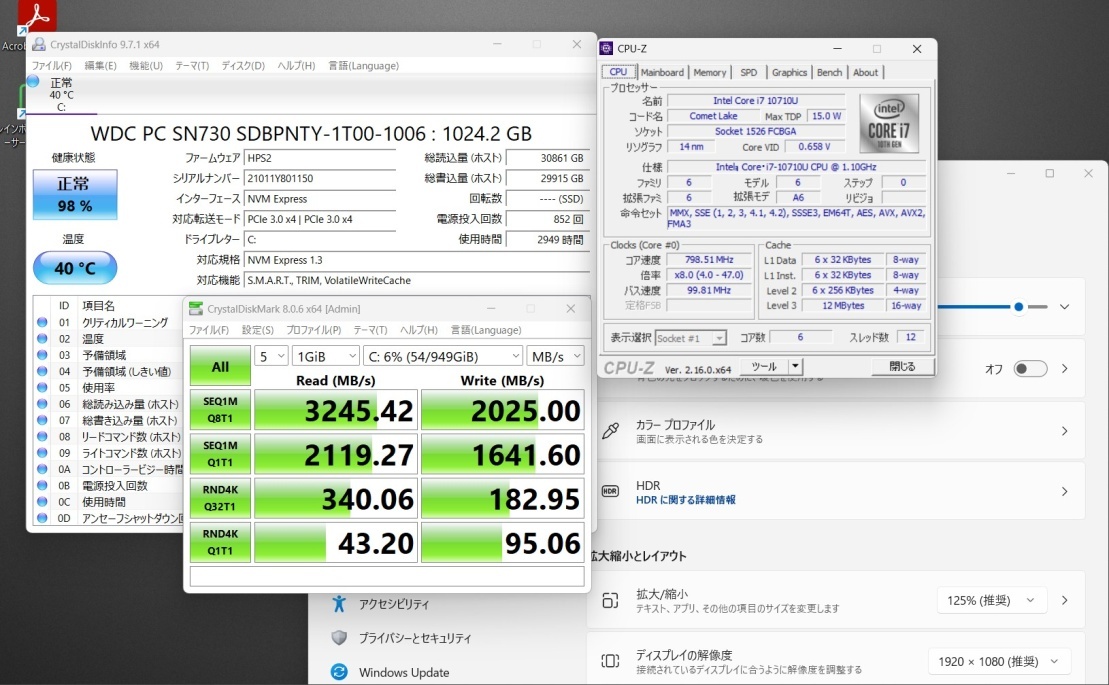Expand the MB/s unit dropdown
Viewport: 1109px width, 685px height.
[x=556, y=356]
